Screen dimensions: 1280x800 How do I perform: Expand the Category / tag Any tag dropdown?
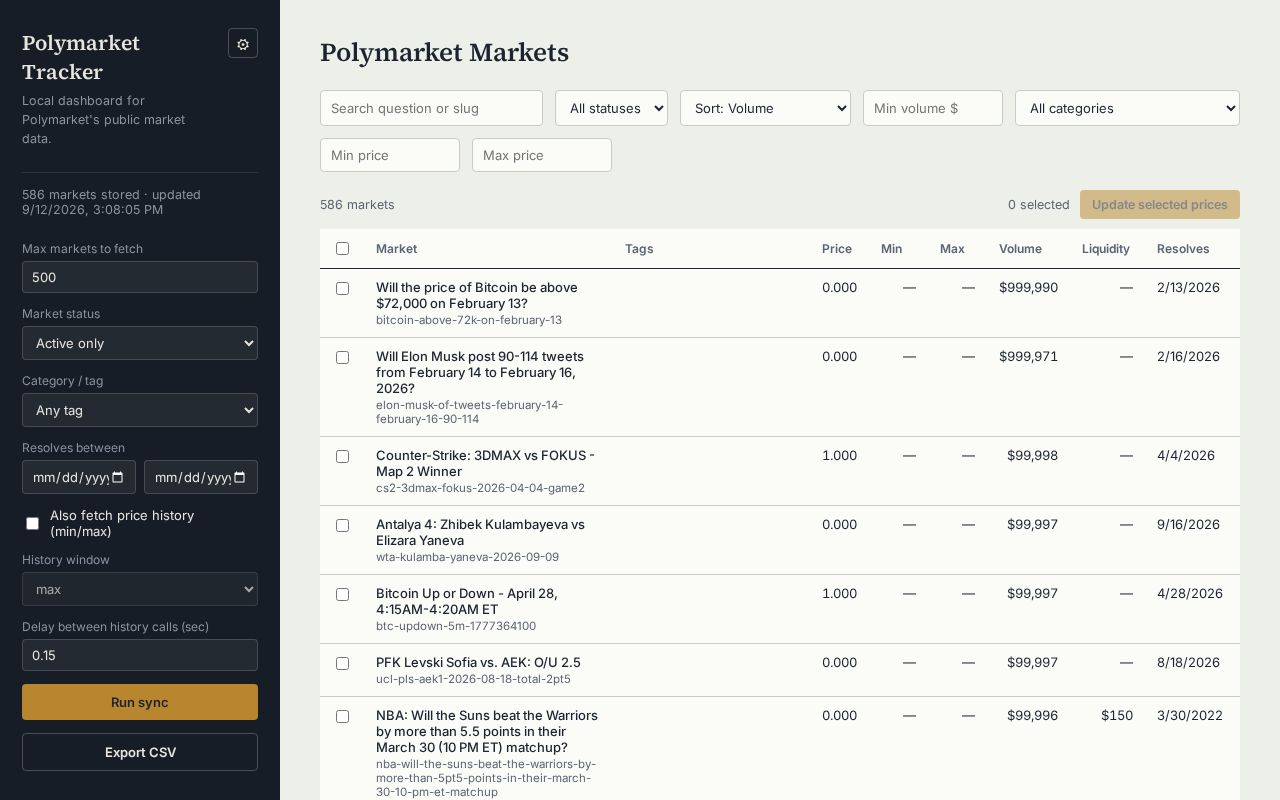[140, 410]
